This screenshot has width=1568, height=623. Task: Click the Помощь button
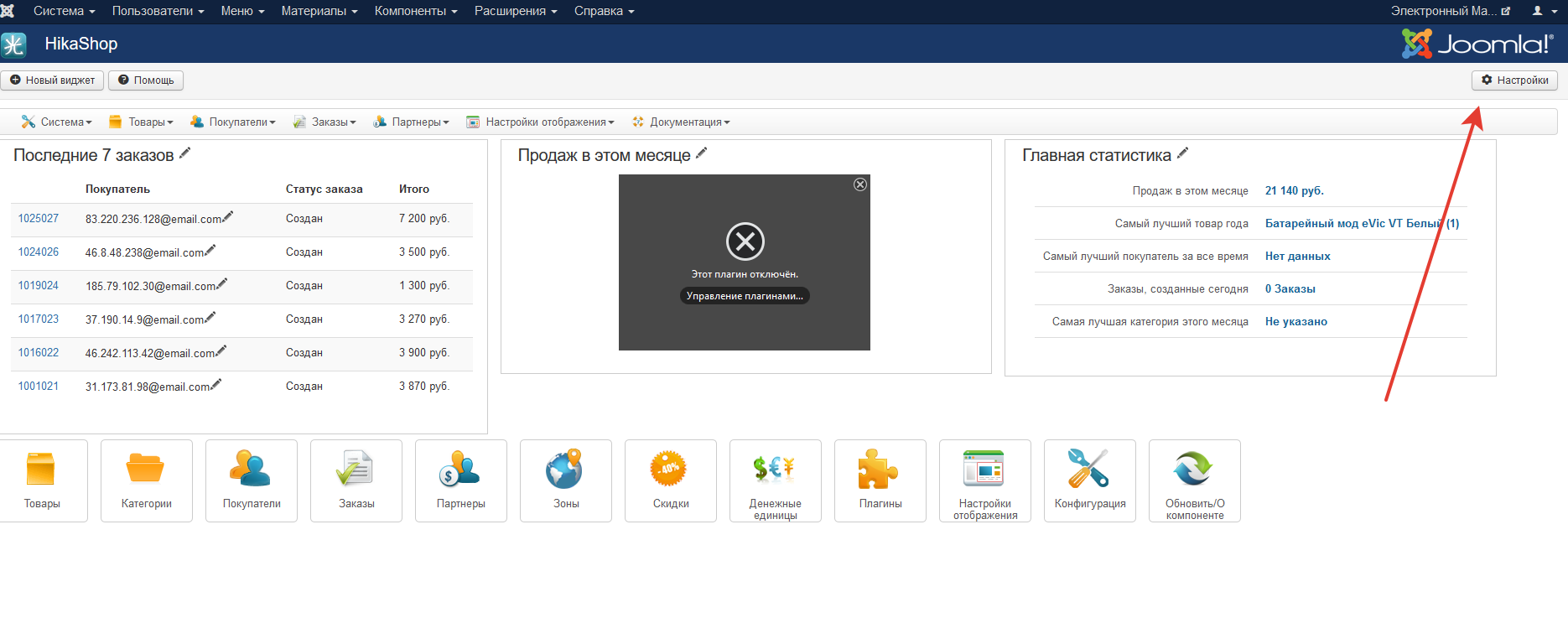(146, 80)
